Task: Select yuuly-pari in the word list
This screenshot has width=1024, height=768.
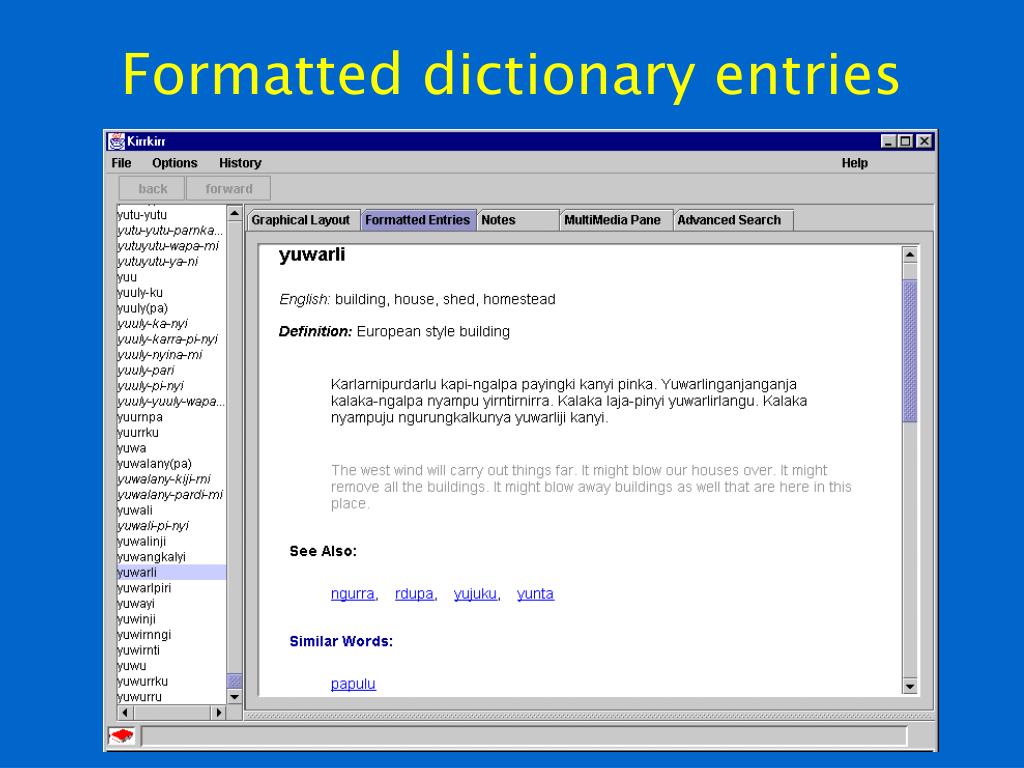Action: point(171,370)
